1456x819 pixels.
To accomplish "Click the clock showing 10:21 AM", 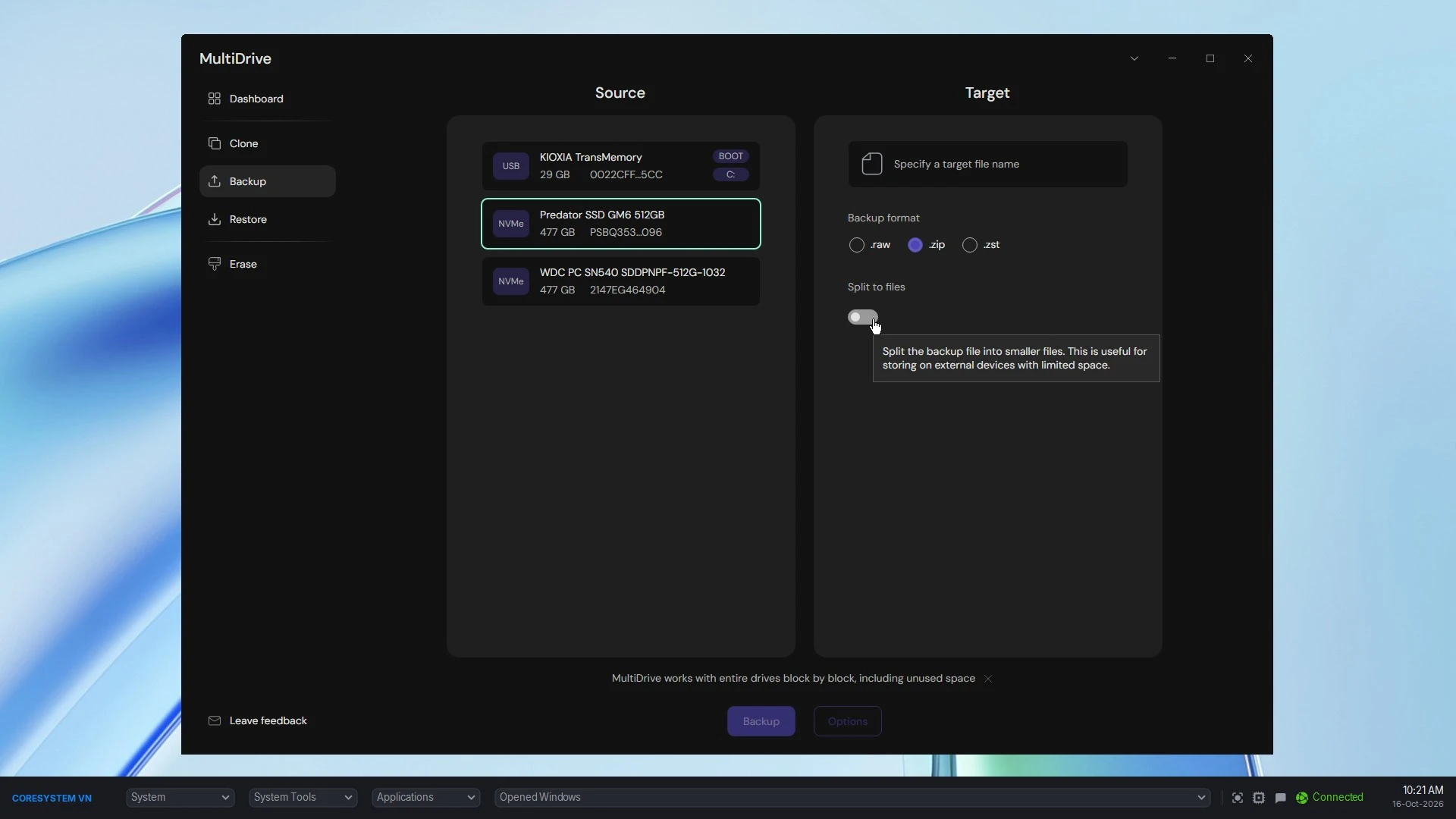I will coord(1422,790).
